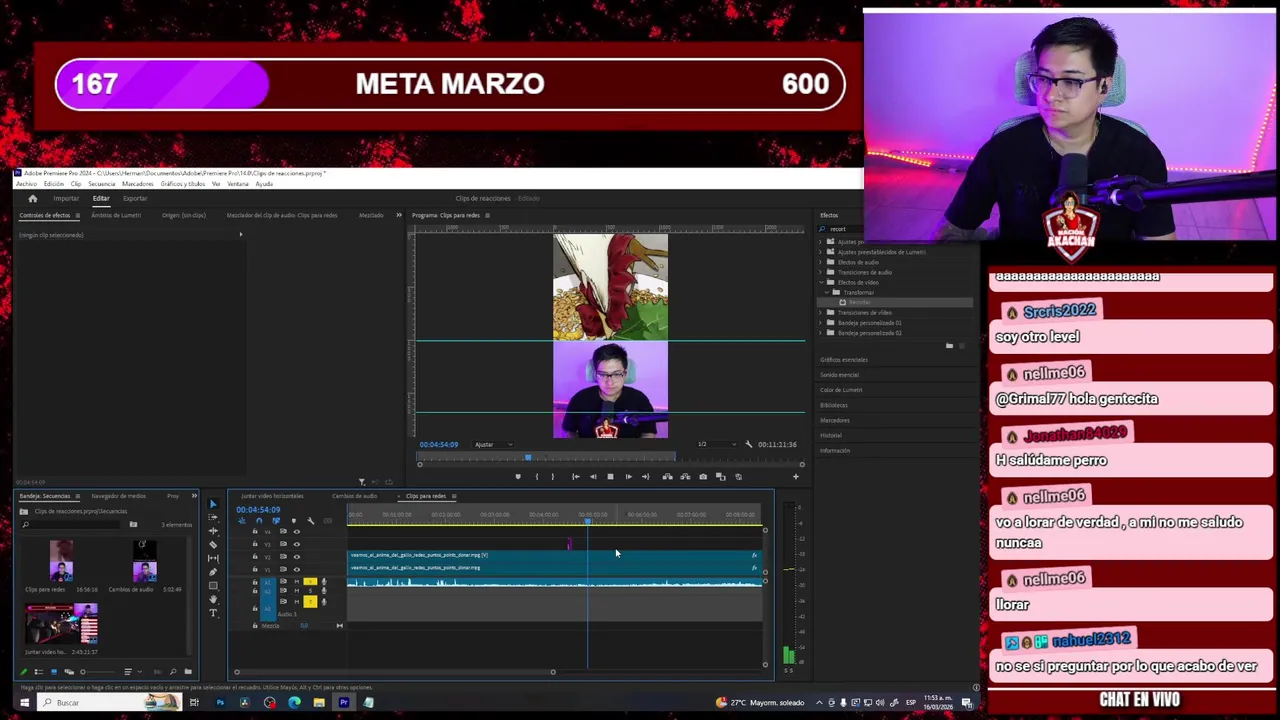
Task: Select the Rectangle tool
Action: (x=213, y=585)
